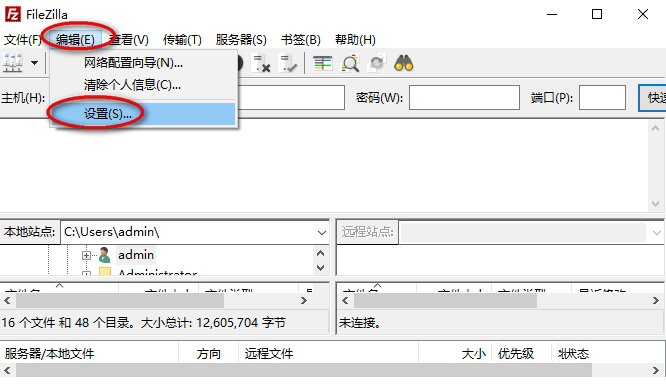The height and width of the screenshot is (392, 666).
Task: Maximize the FileZilla window
Action: click(597, 14)
